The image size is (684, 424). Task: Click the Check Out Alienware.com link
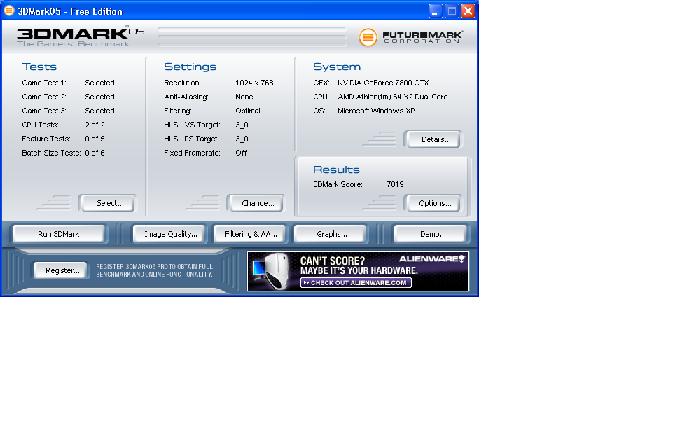click(356, 283)
